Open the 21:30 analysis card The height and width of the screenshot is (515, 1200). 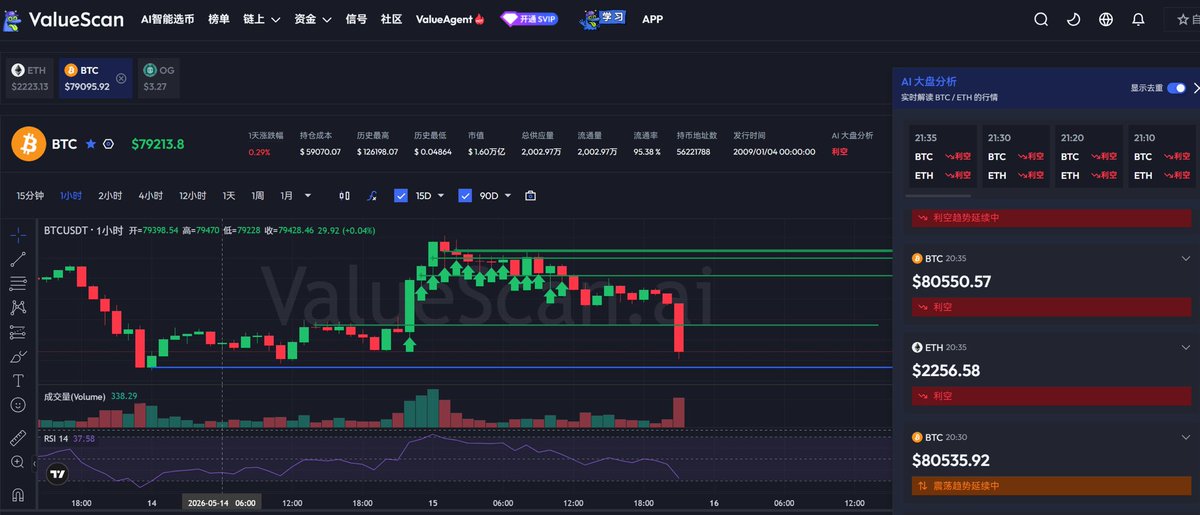click(1015, 157)
